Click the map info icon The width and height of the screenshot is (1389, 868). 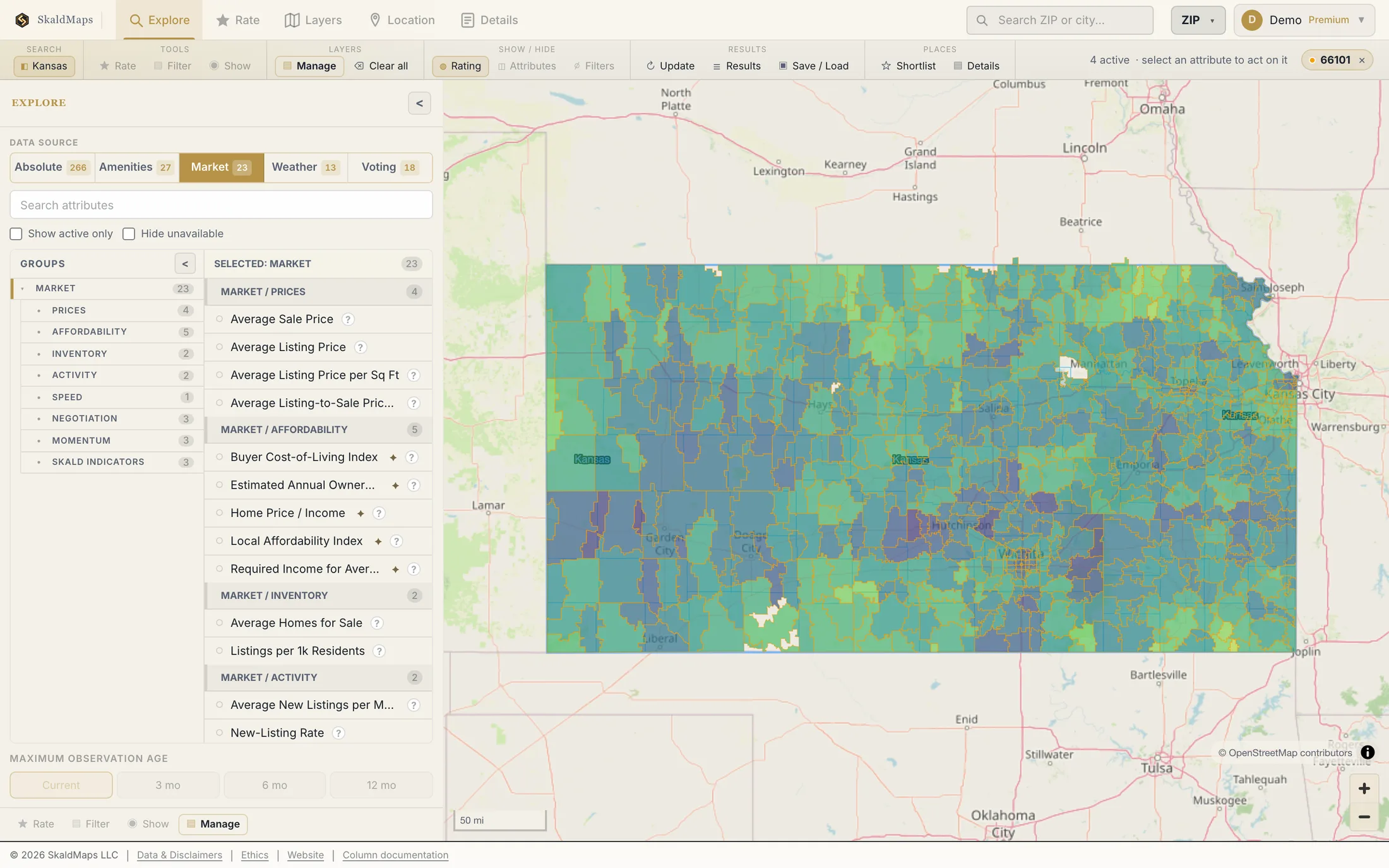point(1368,752)
